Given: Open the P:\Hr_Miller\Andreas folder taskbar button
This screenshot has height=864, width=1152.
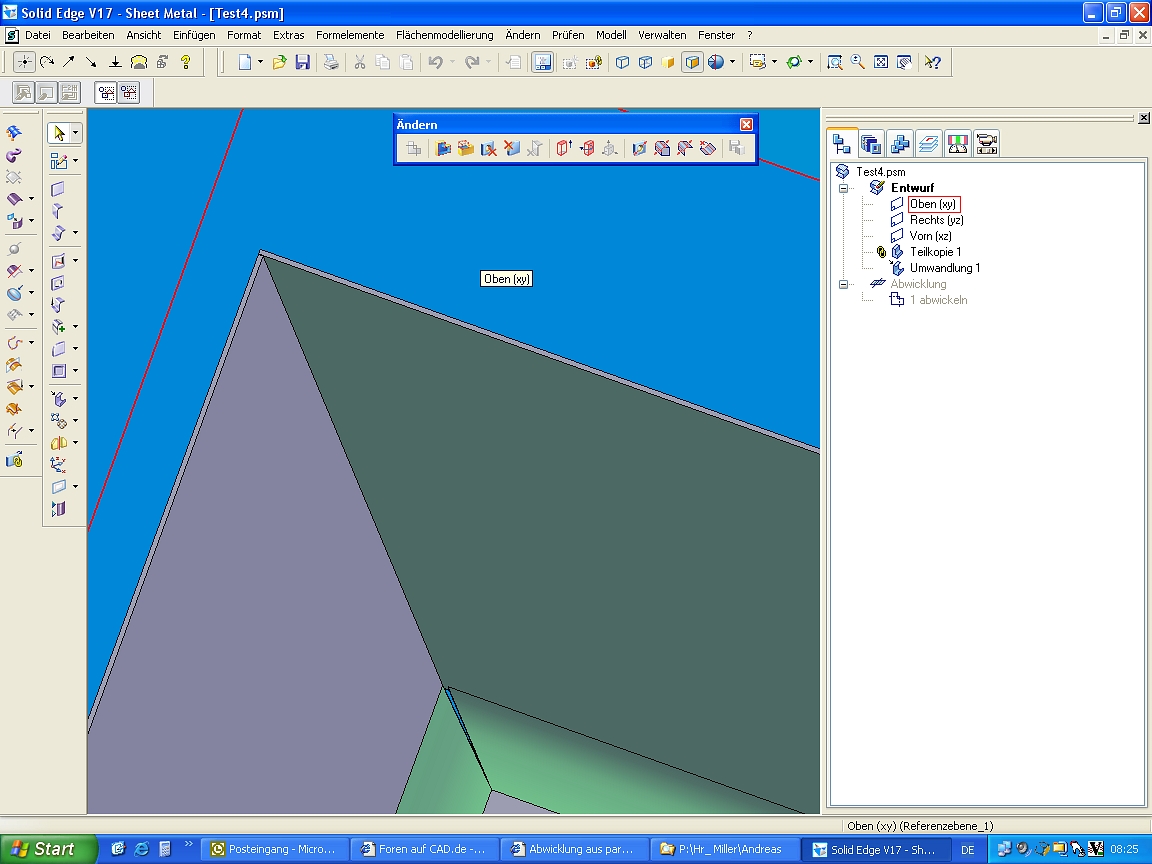Looking at the screenshot, I should pyautogui.click(x=726, y=849).
